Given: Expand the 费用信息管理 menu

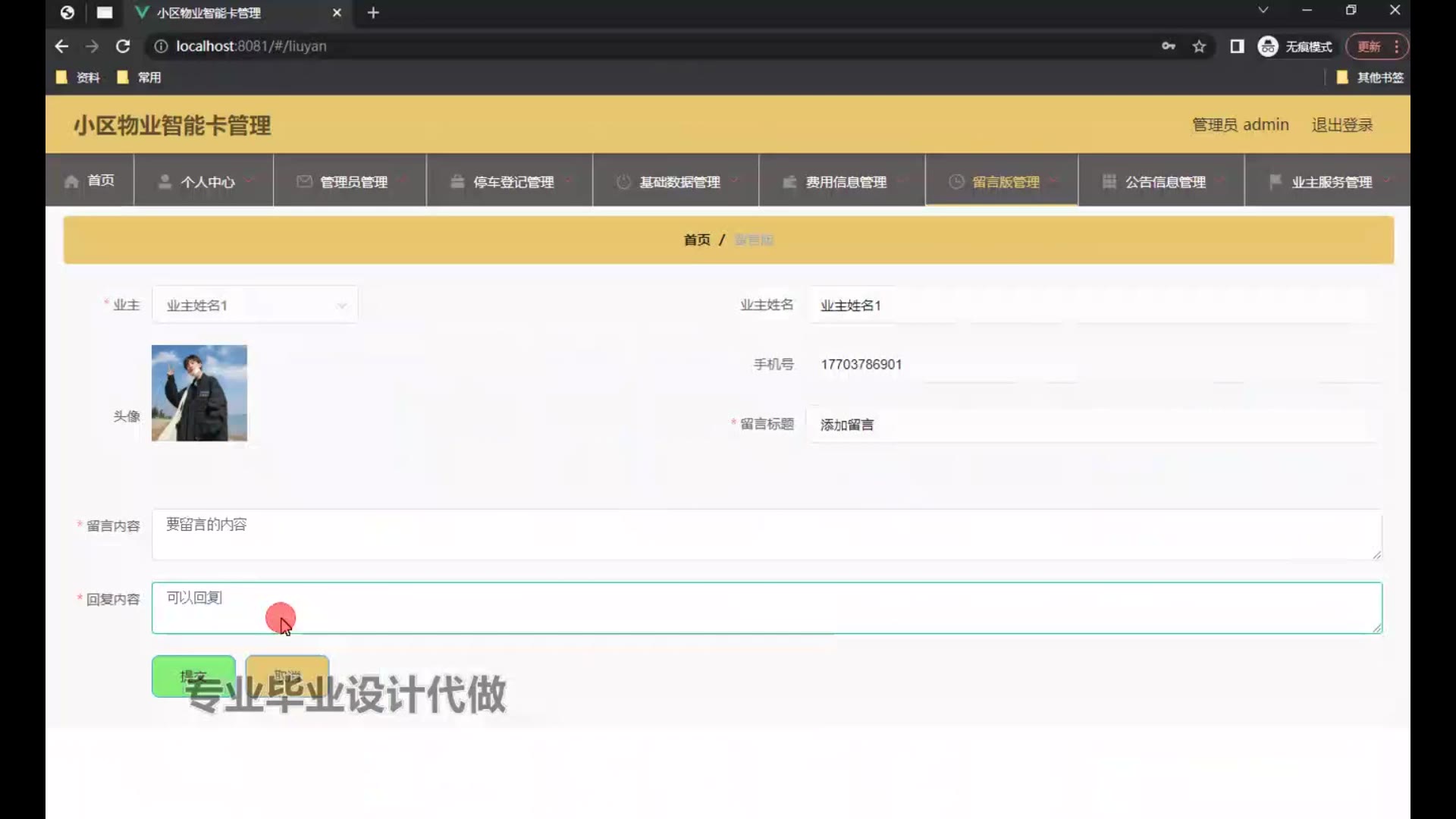Looking at the screenshot, I should pos(846,182).
